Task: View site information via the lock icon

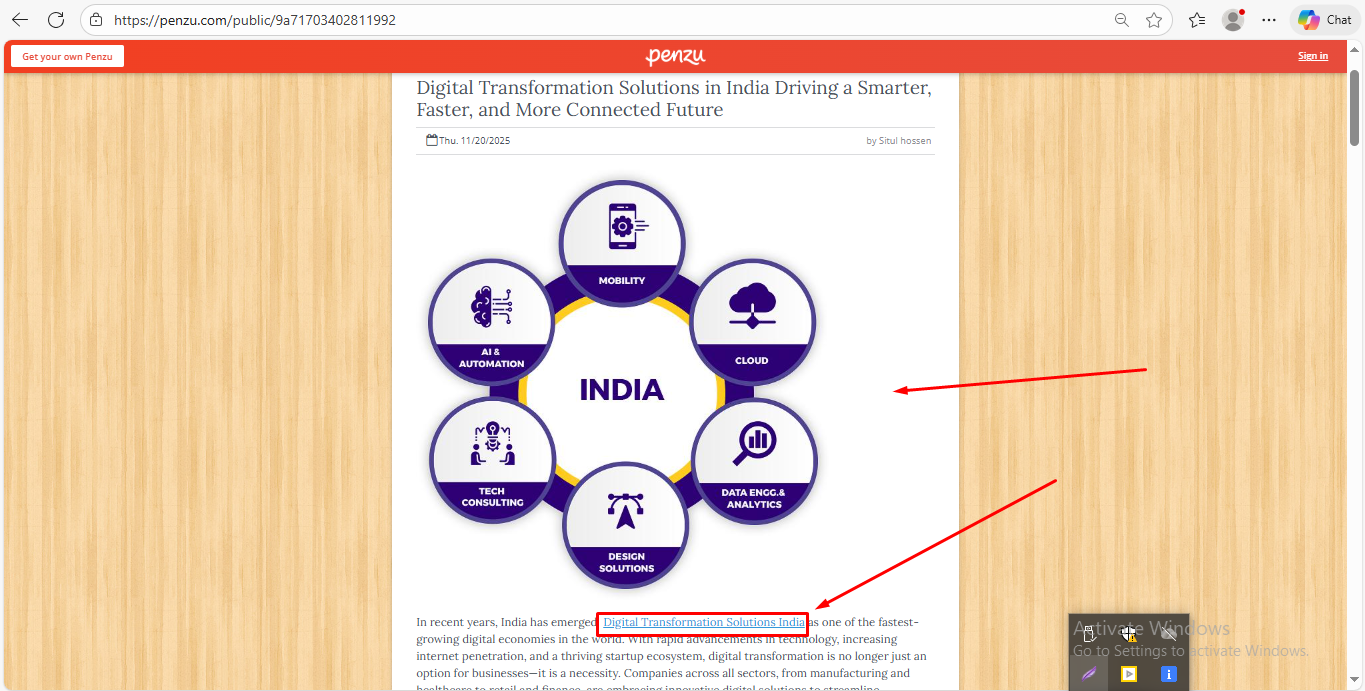Action: [x=96, y=20]
